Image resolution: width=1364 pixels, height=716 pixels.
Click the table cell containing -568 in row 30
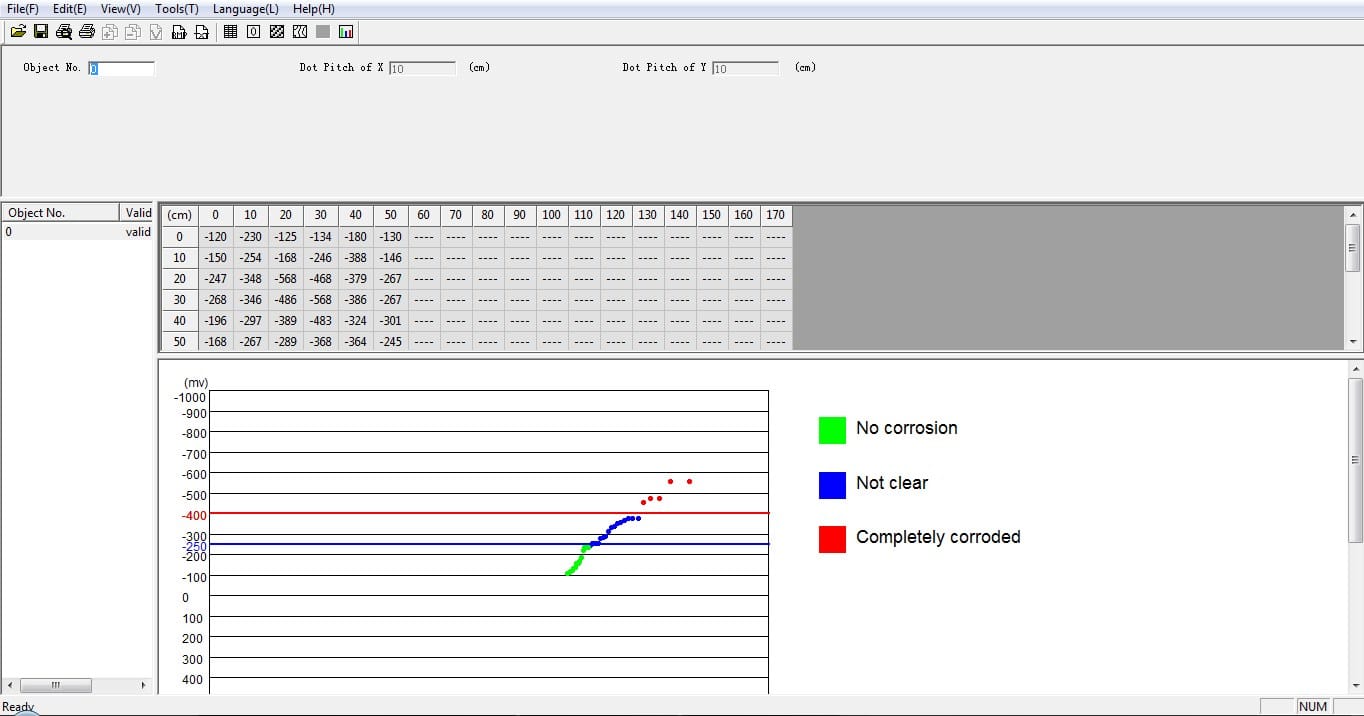click(320, 300)
